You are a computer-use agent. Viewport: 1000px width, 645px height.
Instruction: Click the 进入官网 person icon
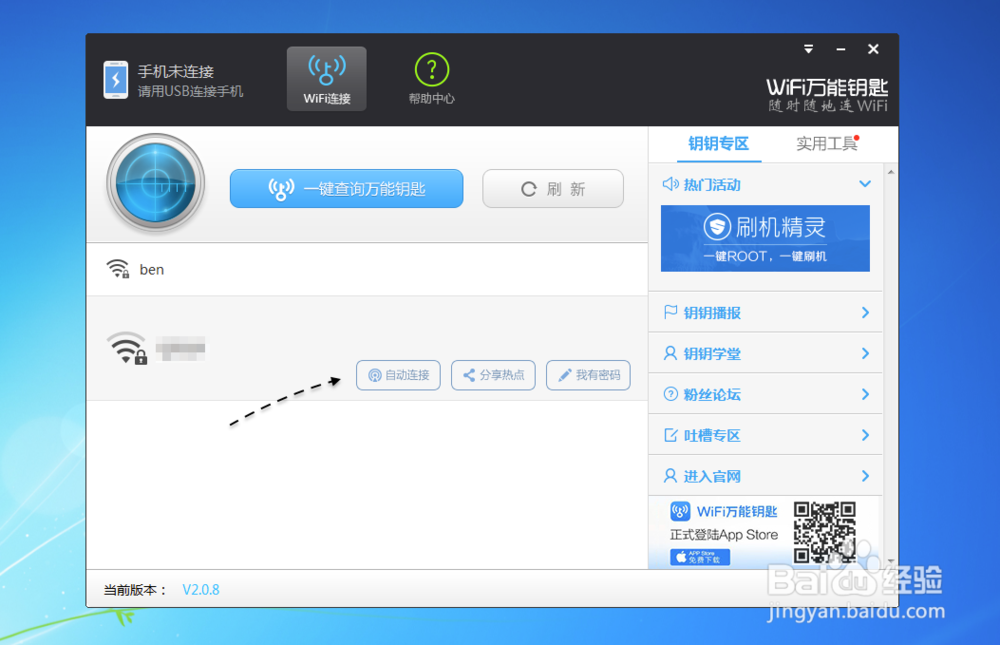670,476
